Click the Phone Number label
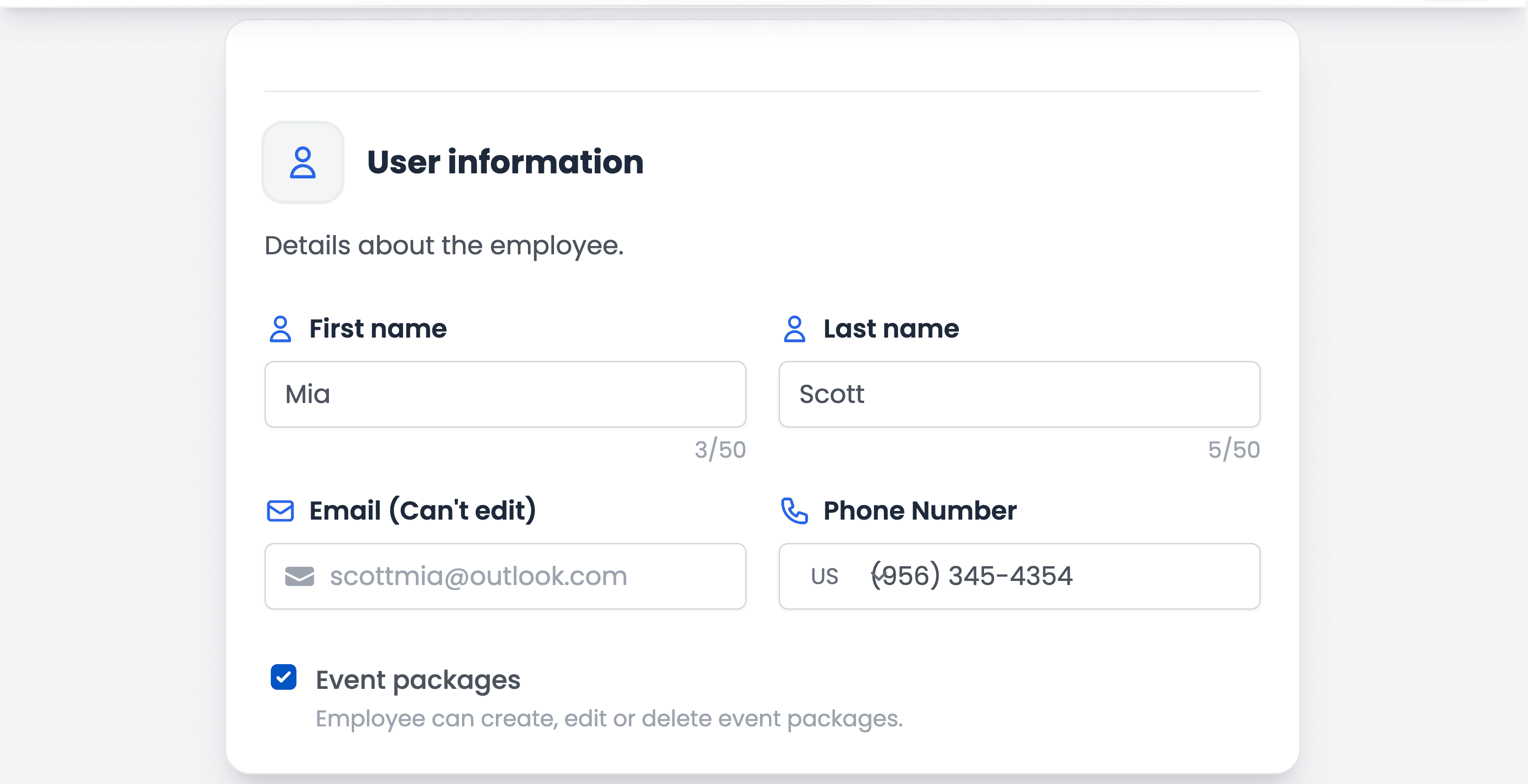 [920, 510]
